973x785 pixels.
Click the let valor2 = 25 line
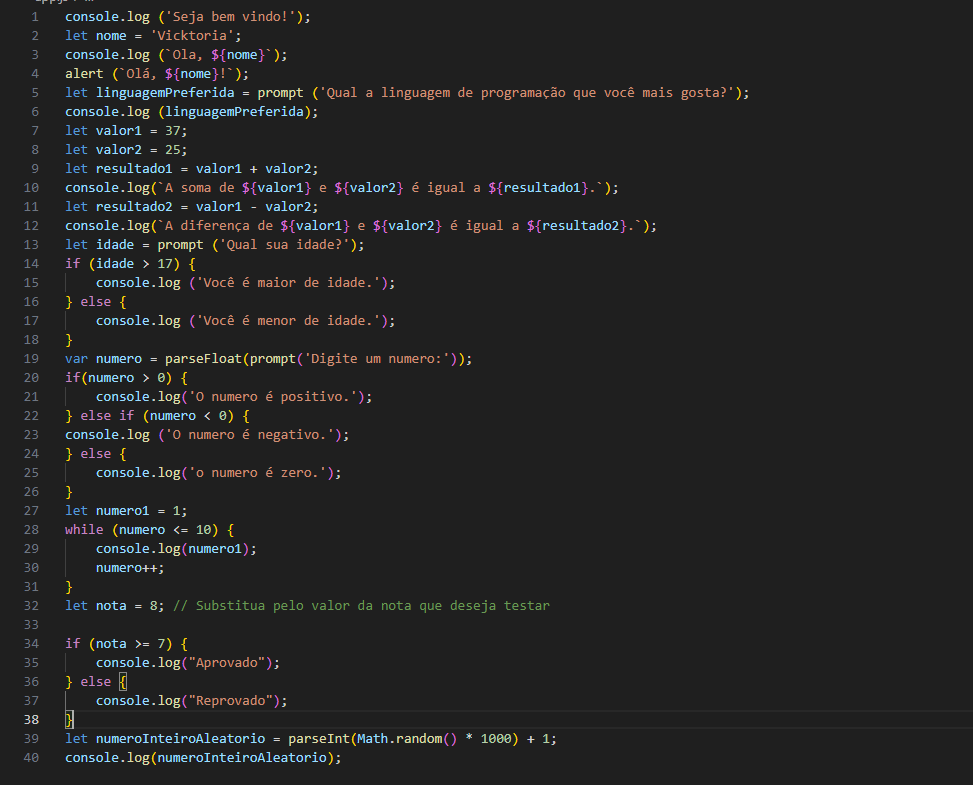tap(126, 150)
